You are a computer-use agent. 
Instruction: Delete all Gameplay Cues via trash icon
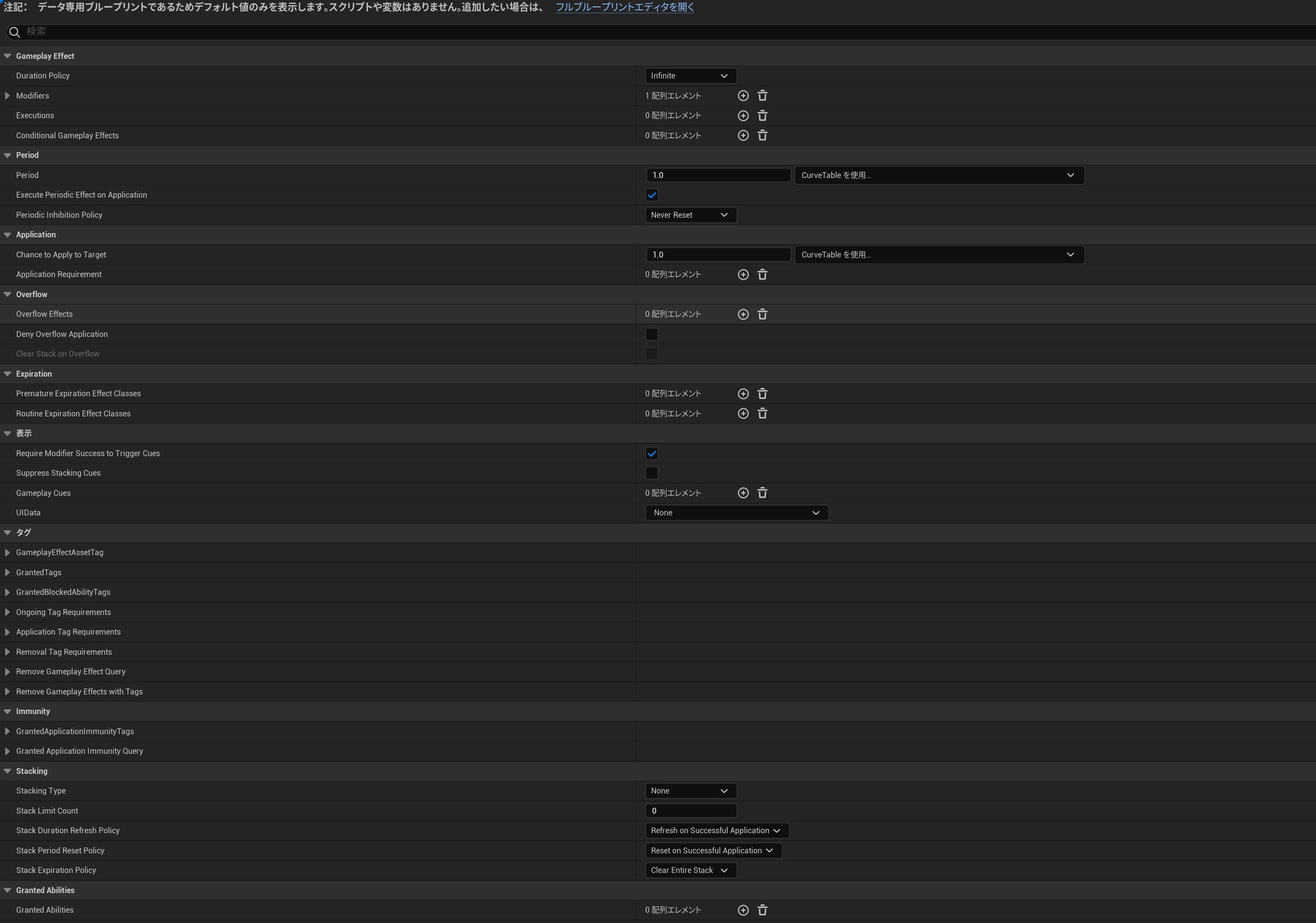(763, 492)
